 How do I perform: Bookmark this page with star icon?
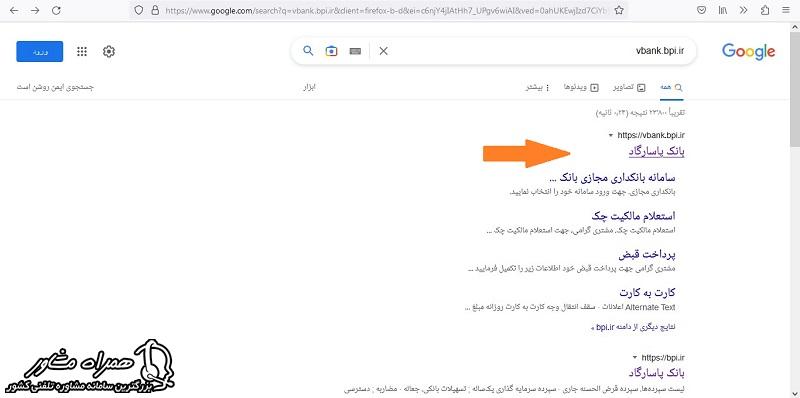[619, 10]
